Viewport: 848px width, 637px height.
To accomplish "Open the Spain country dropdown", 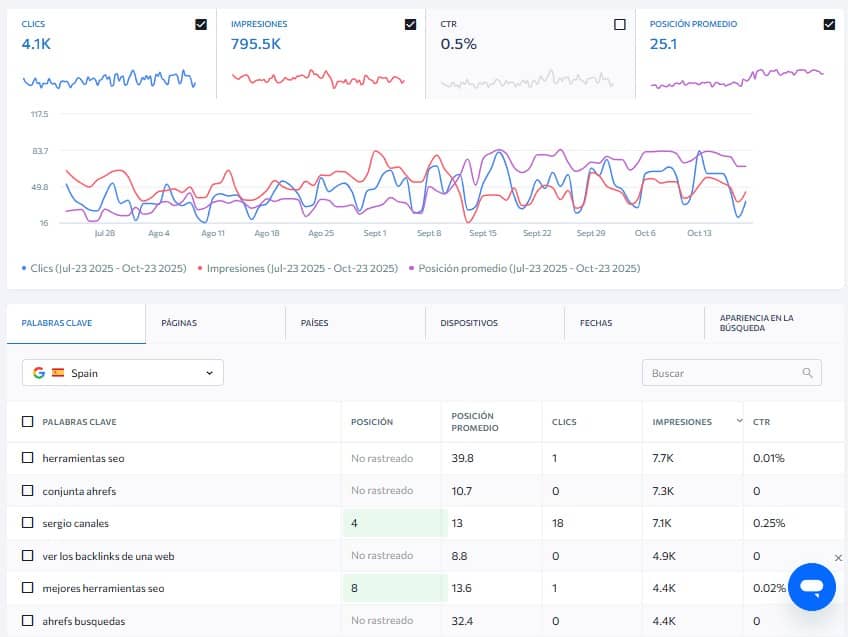I will (123, 373).
